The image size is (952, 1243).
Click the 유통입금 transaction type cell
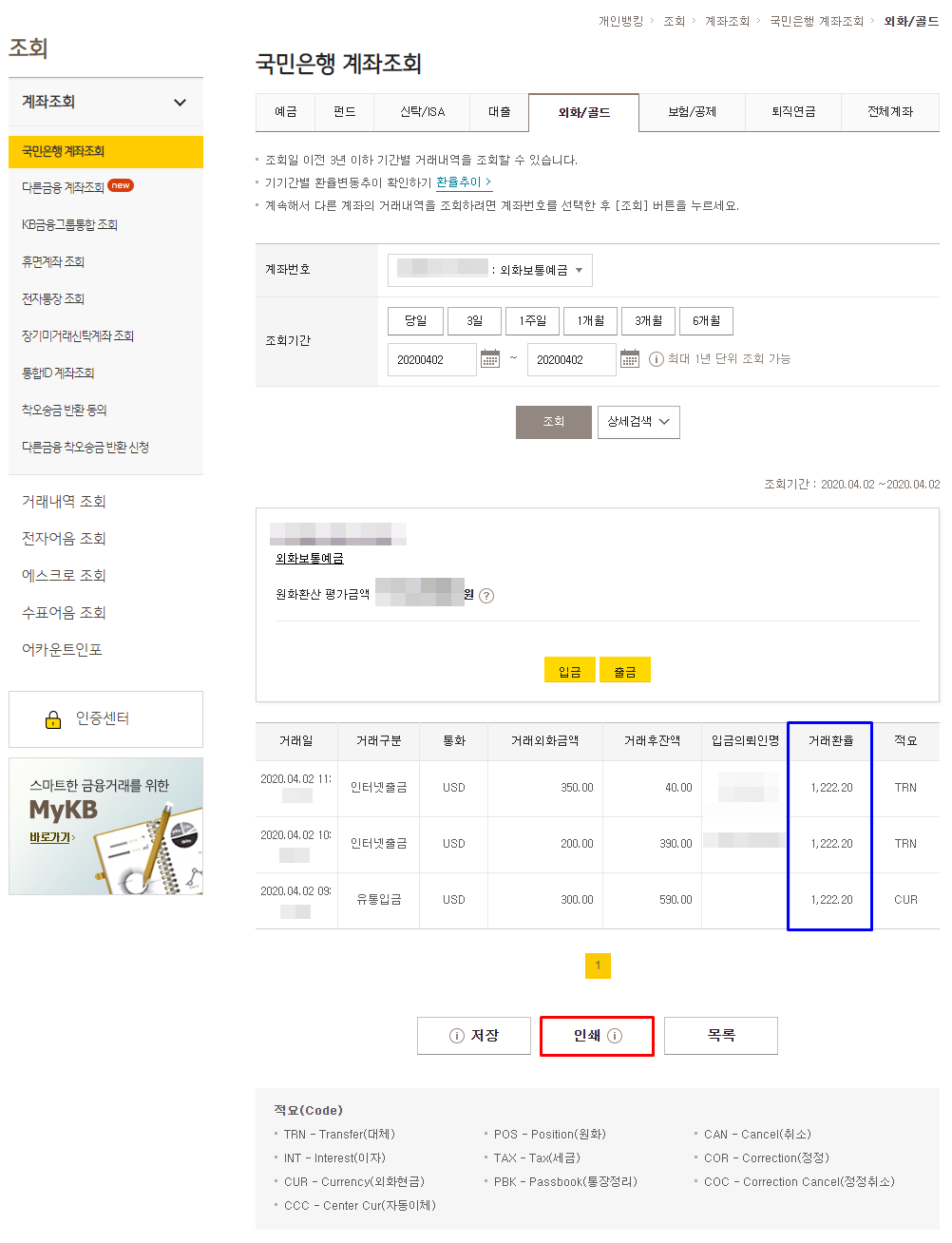(378, 900)
